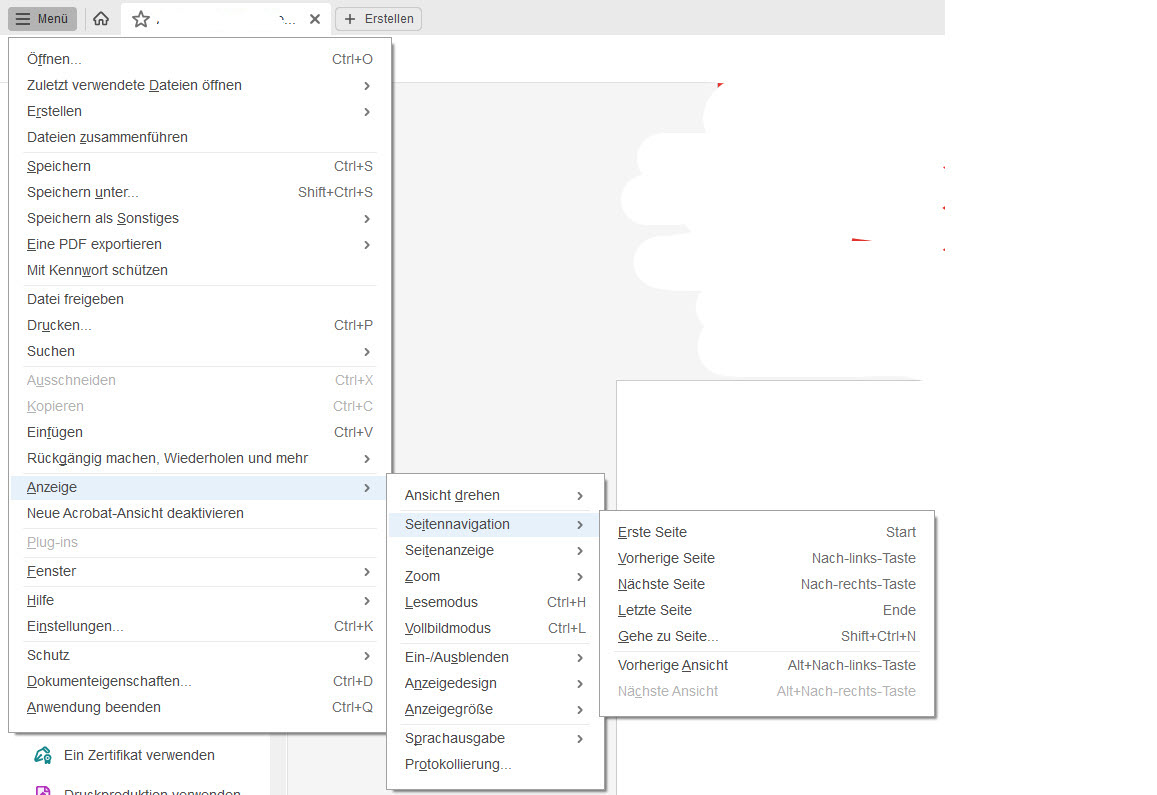Choose Speichern from the menu

pos(199,166)
